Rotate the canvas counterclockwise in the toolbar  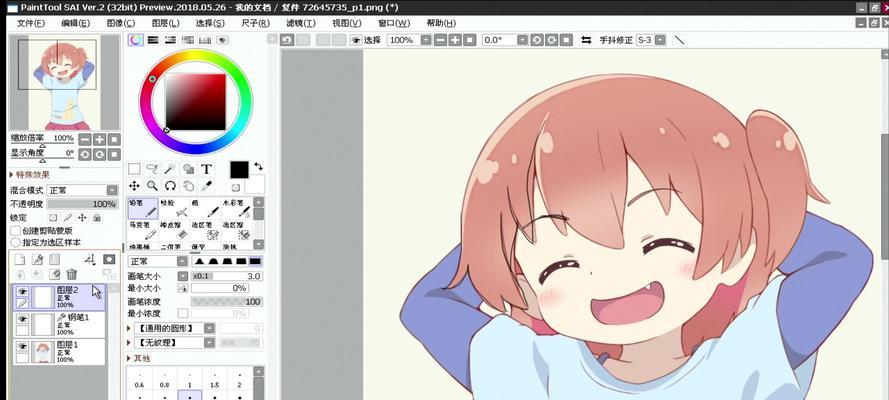click(x=536, y=40)
